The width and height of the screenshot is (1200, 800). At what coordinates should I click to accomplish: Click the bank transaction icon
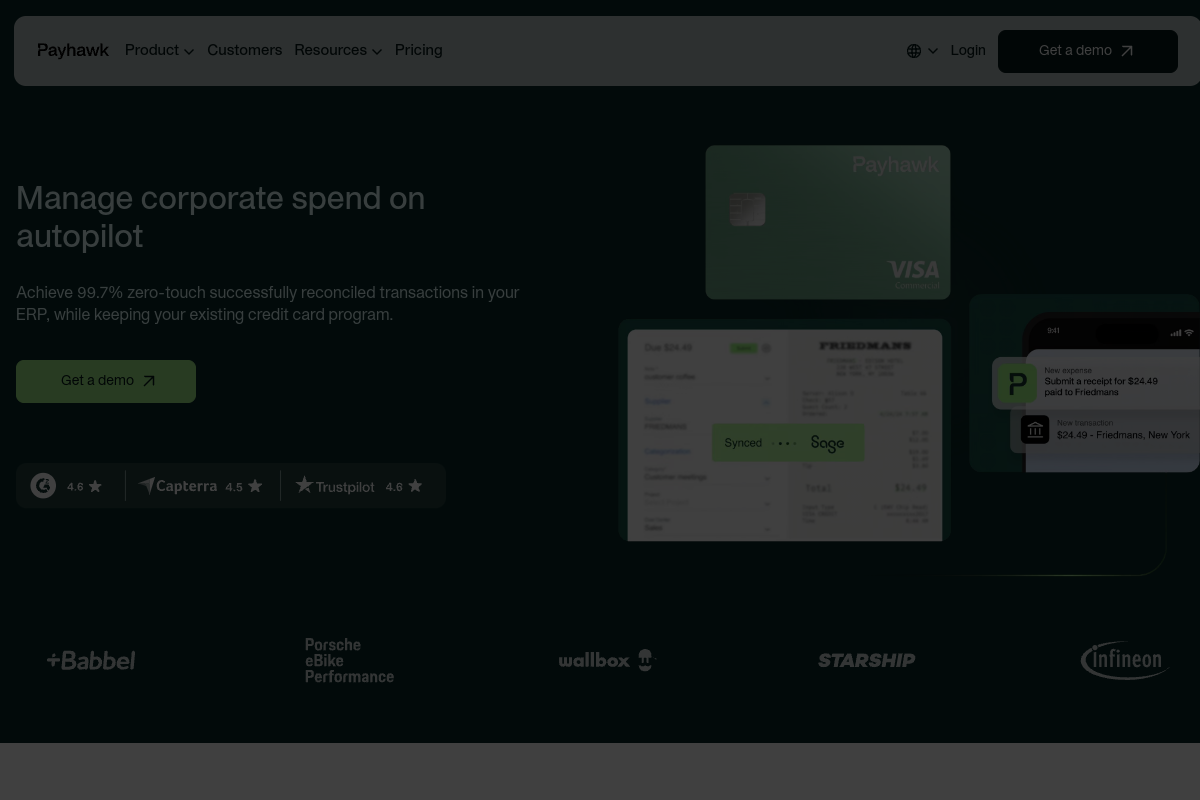click(1035, 430)
